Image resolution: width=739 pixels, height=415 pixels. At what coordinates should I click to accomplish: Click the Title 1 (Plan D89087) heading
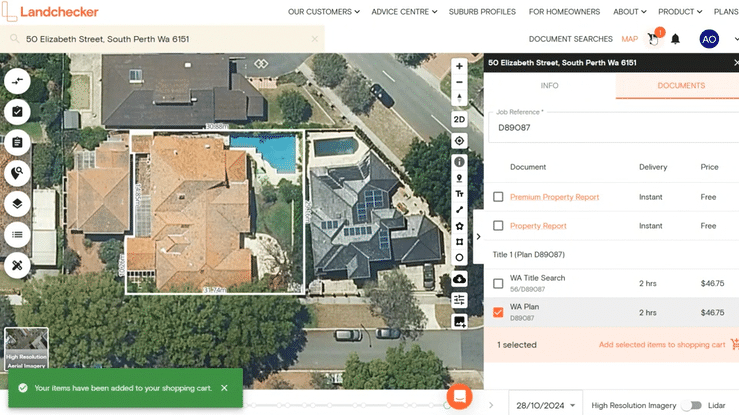pyautogui.click(x=528, y=254)
